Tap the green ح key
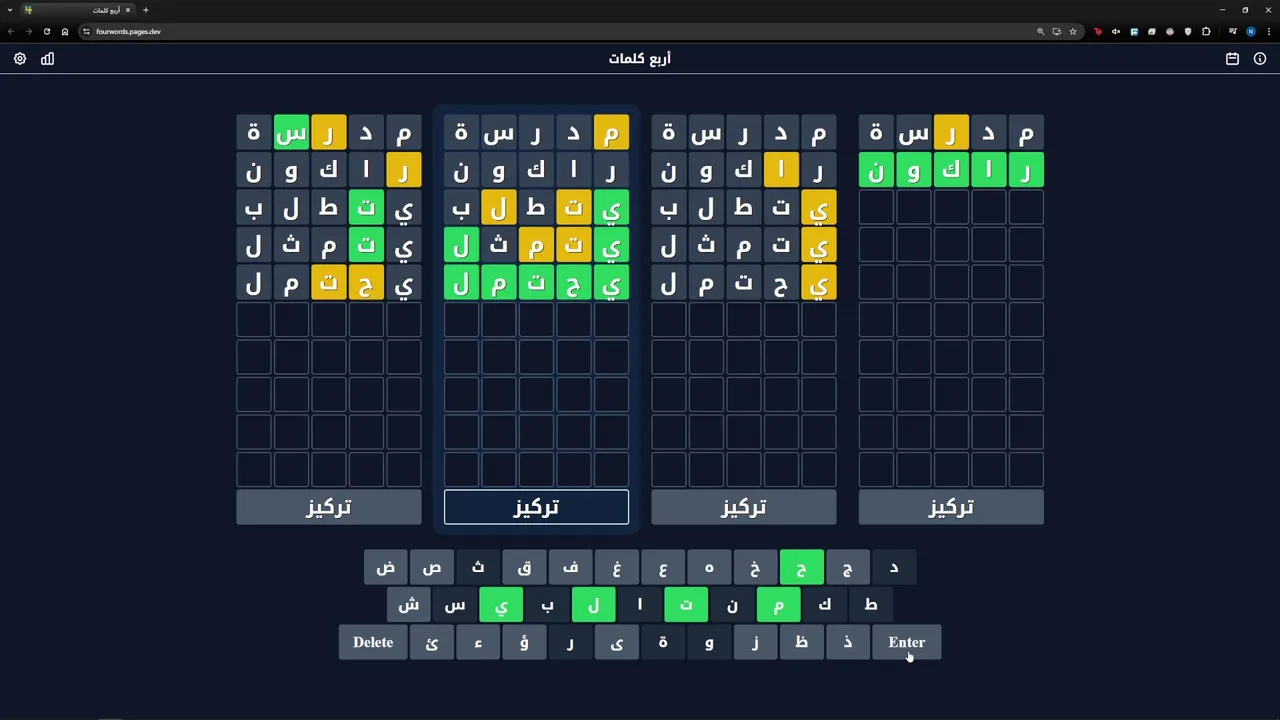This screenshot has width=1280, height=720. 801,567
